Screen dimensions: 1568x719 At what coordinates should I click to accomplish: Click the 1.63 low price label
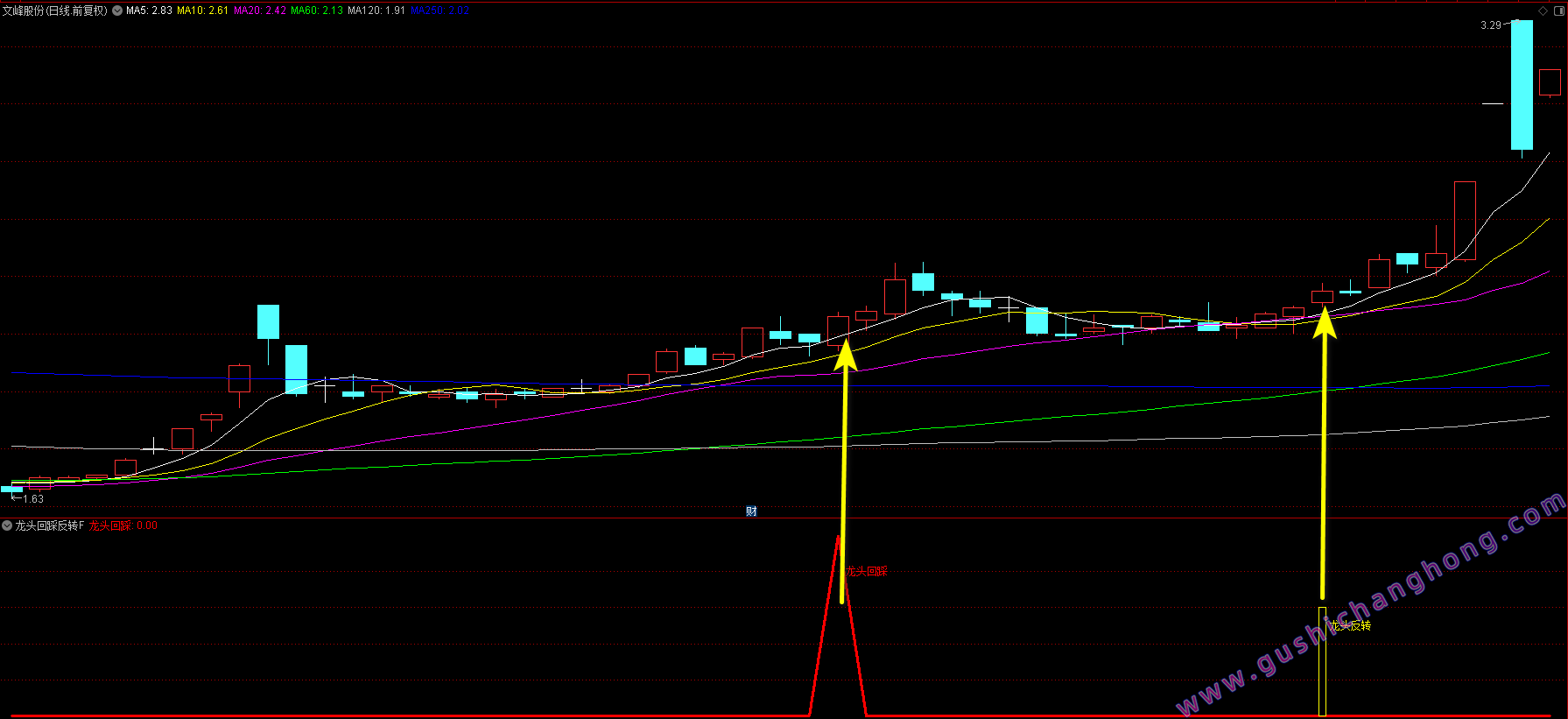click(x=33, y=499)
